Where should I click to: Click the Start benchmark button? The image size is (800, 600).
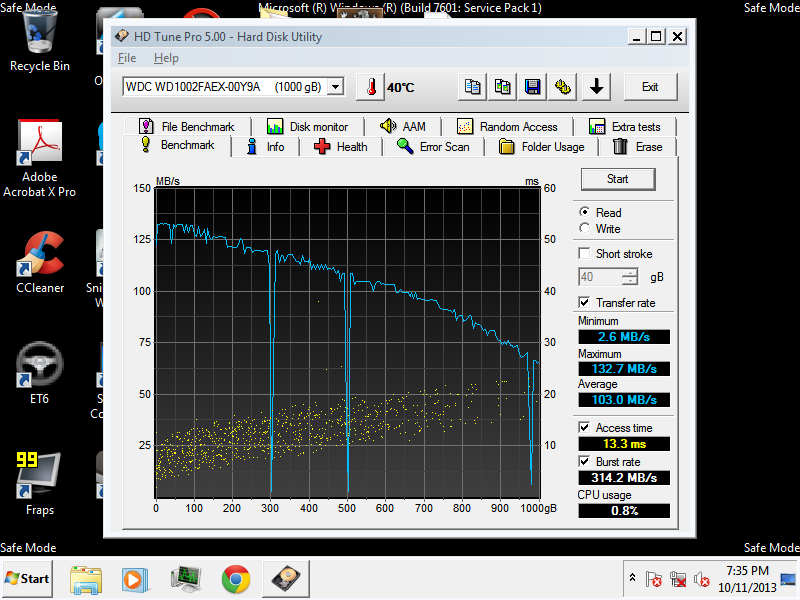pos(618,179)
